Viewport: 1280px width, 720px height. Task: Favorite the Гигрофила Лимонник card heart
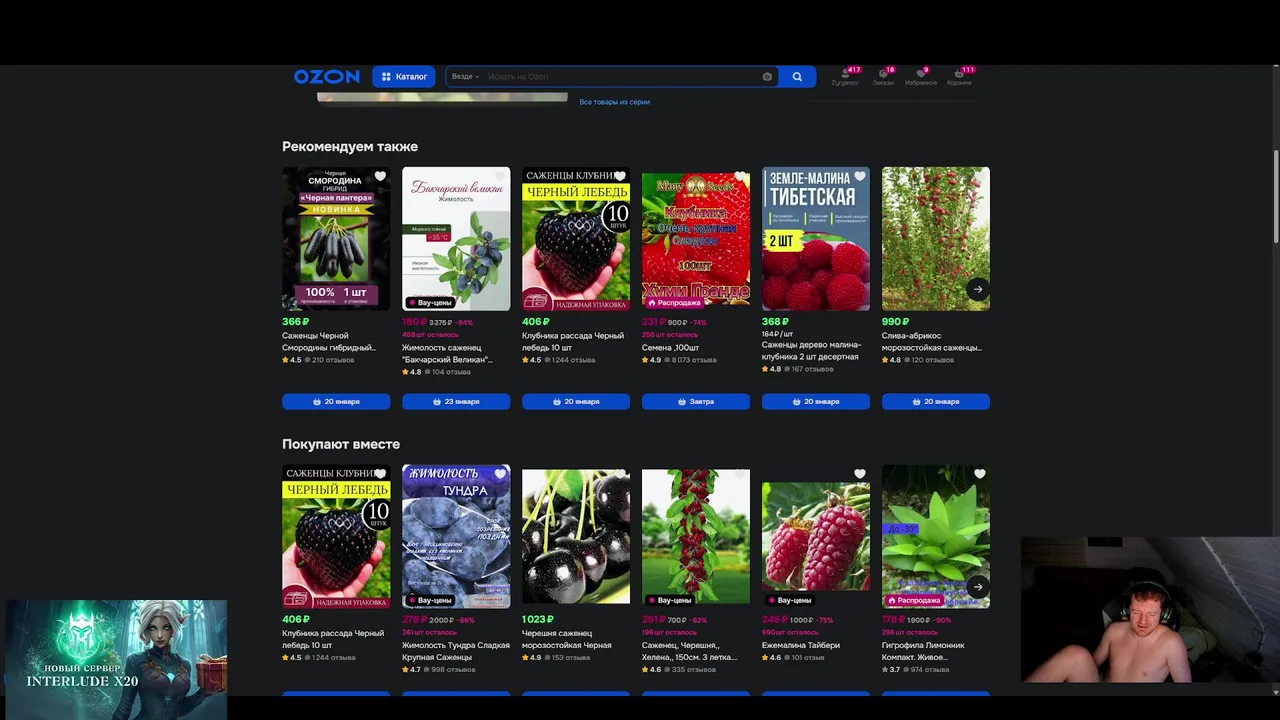point(980,474)
